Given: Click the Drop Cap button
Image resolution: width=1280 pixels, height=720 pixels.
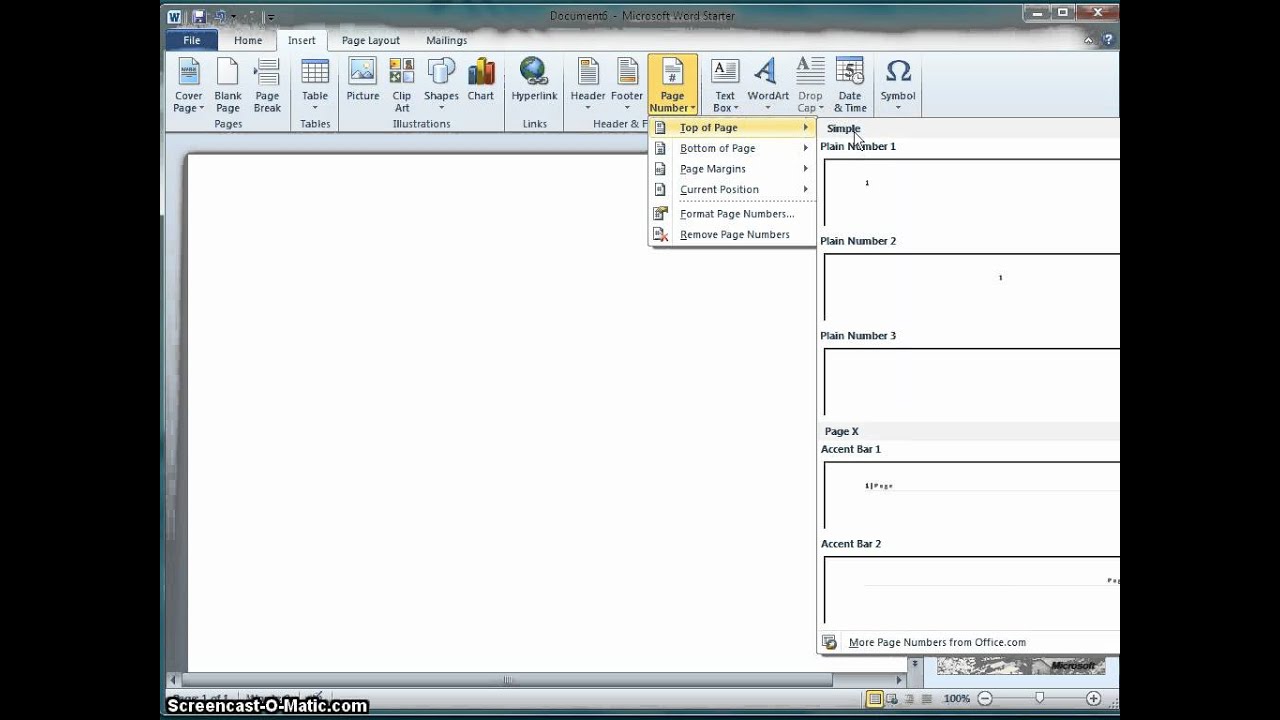Looking at the screenshot, I should pos(810,86).
